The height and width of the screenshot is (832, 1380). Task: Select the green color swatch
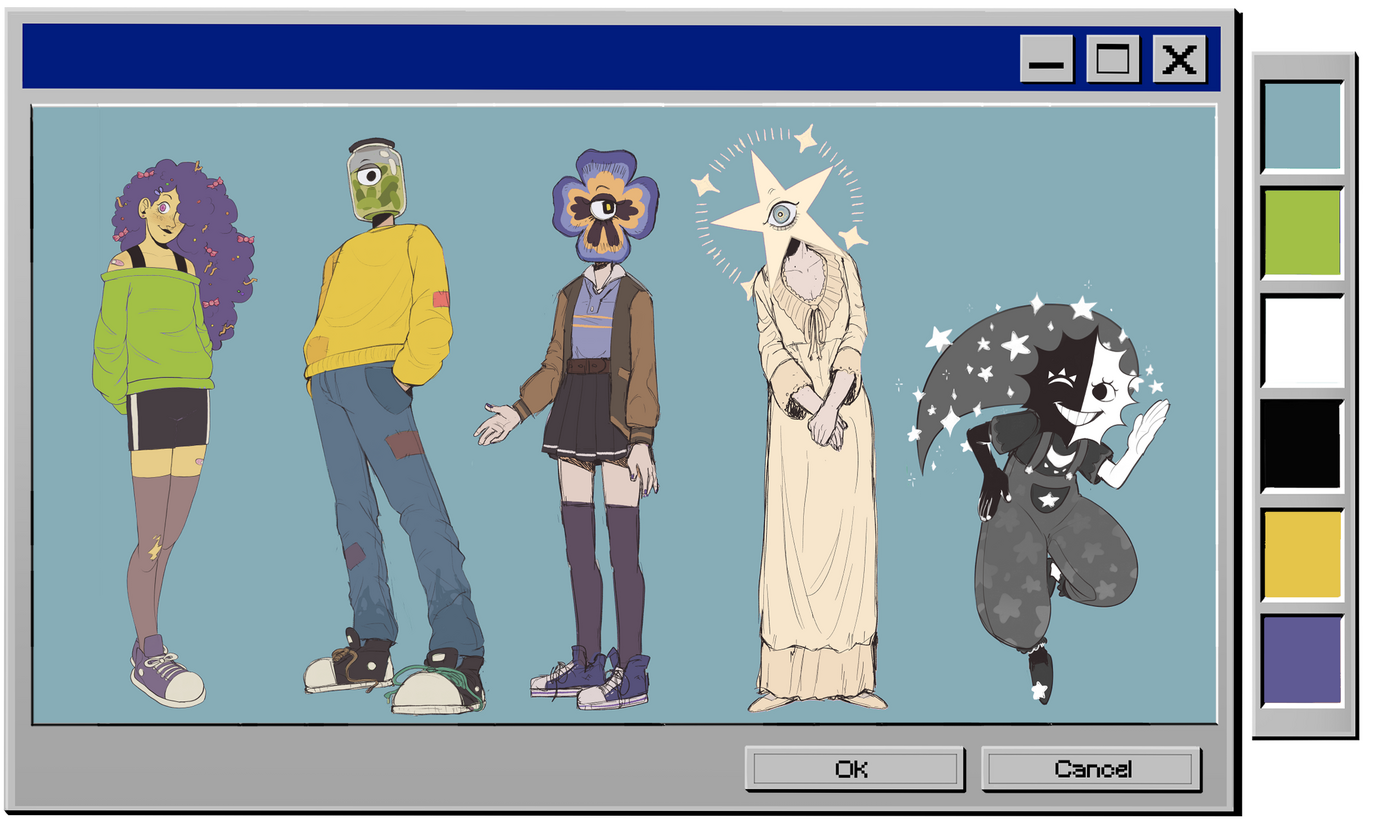(x=1302, y=233)
